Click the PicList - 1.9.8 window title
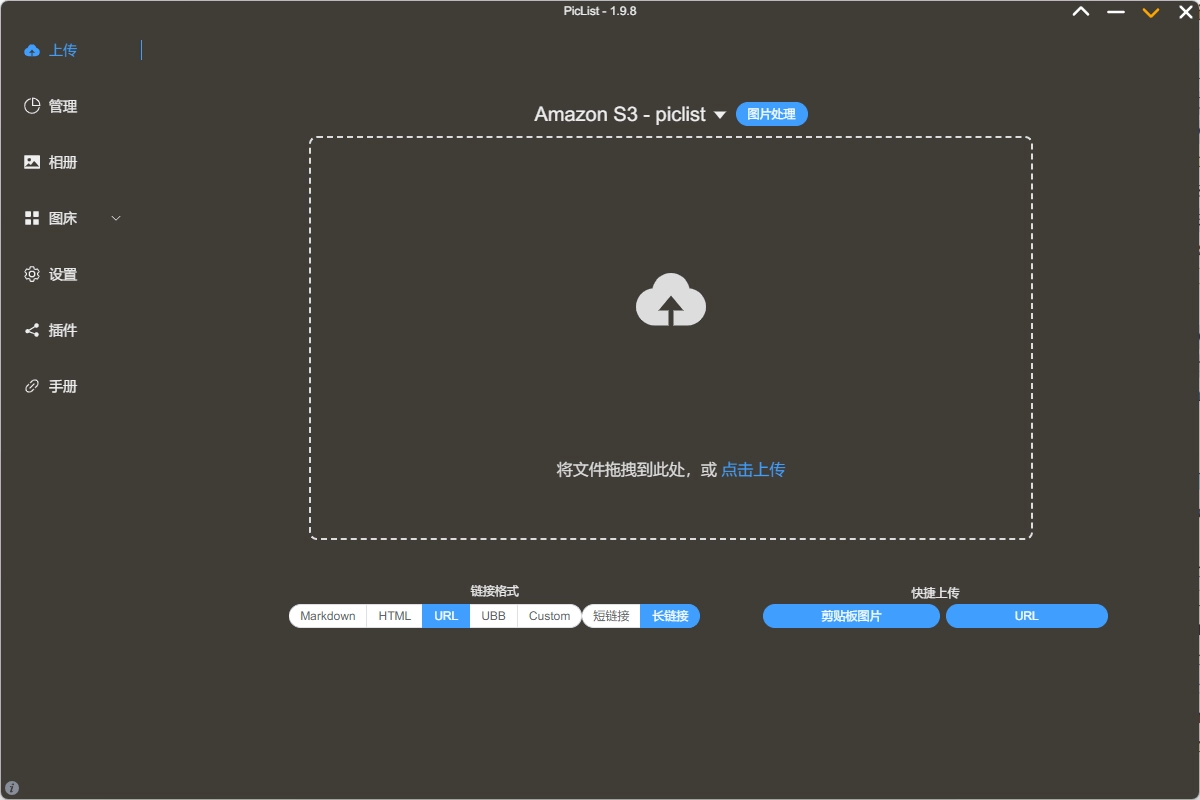1200x800 pixels. (x=600, y=11)
